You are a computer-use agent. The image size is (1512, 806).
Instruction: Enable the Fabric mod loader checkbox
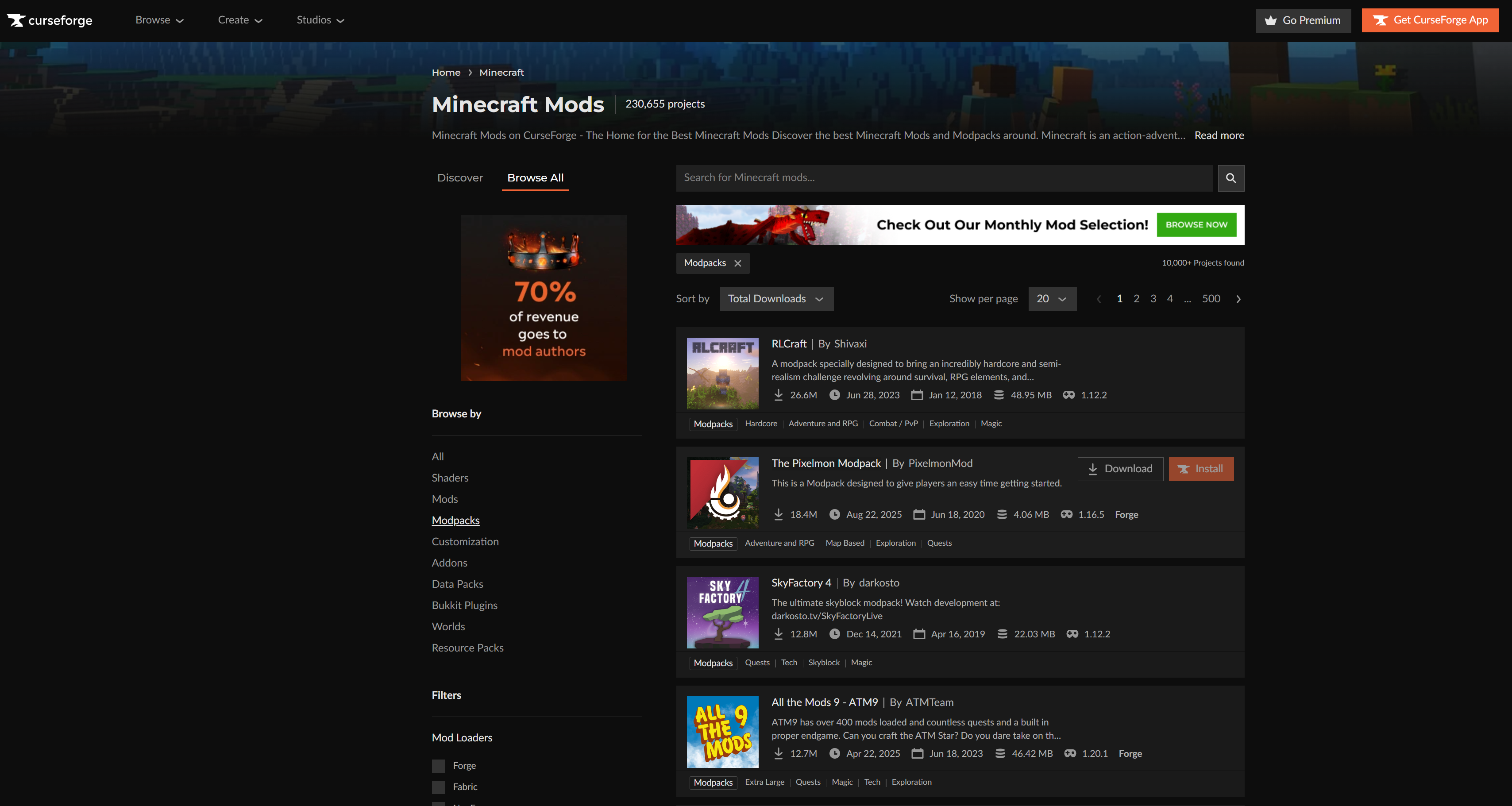439,787
